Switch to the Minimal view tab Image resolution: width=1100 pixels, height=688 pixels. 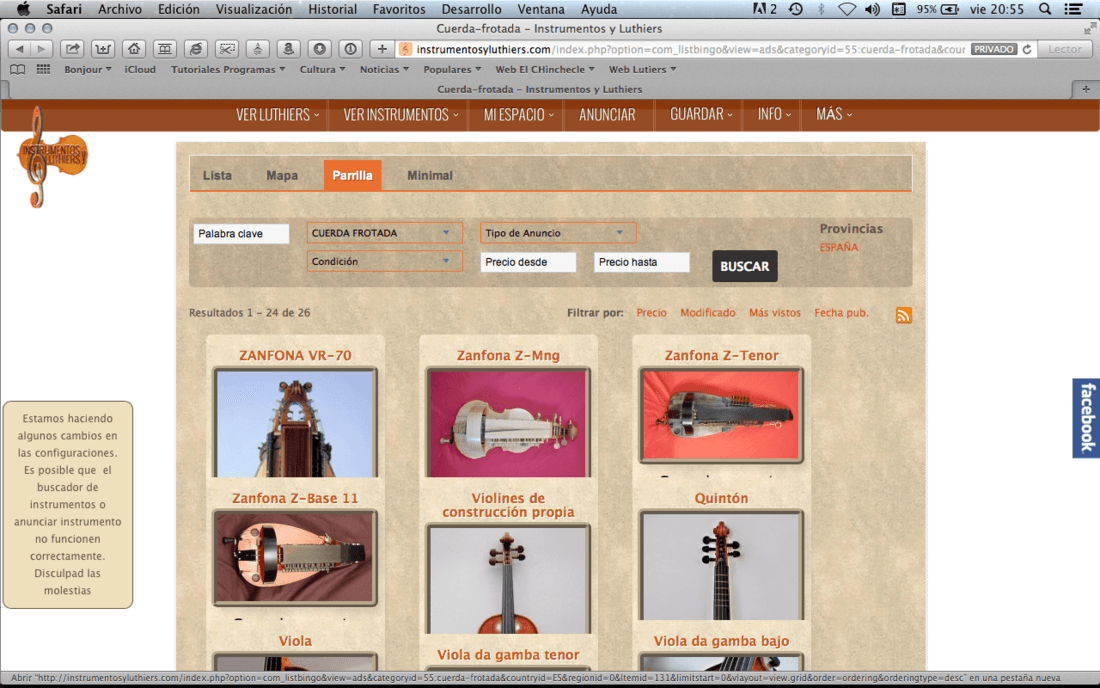pyautogui.click(x=430, y=175)
